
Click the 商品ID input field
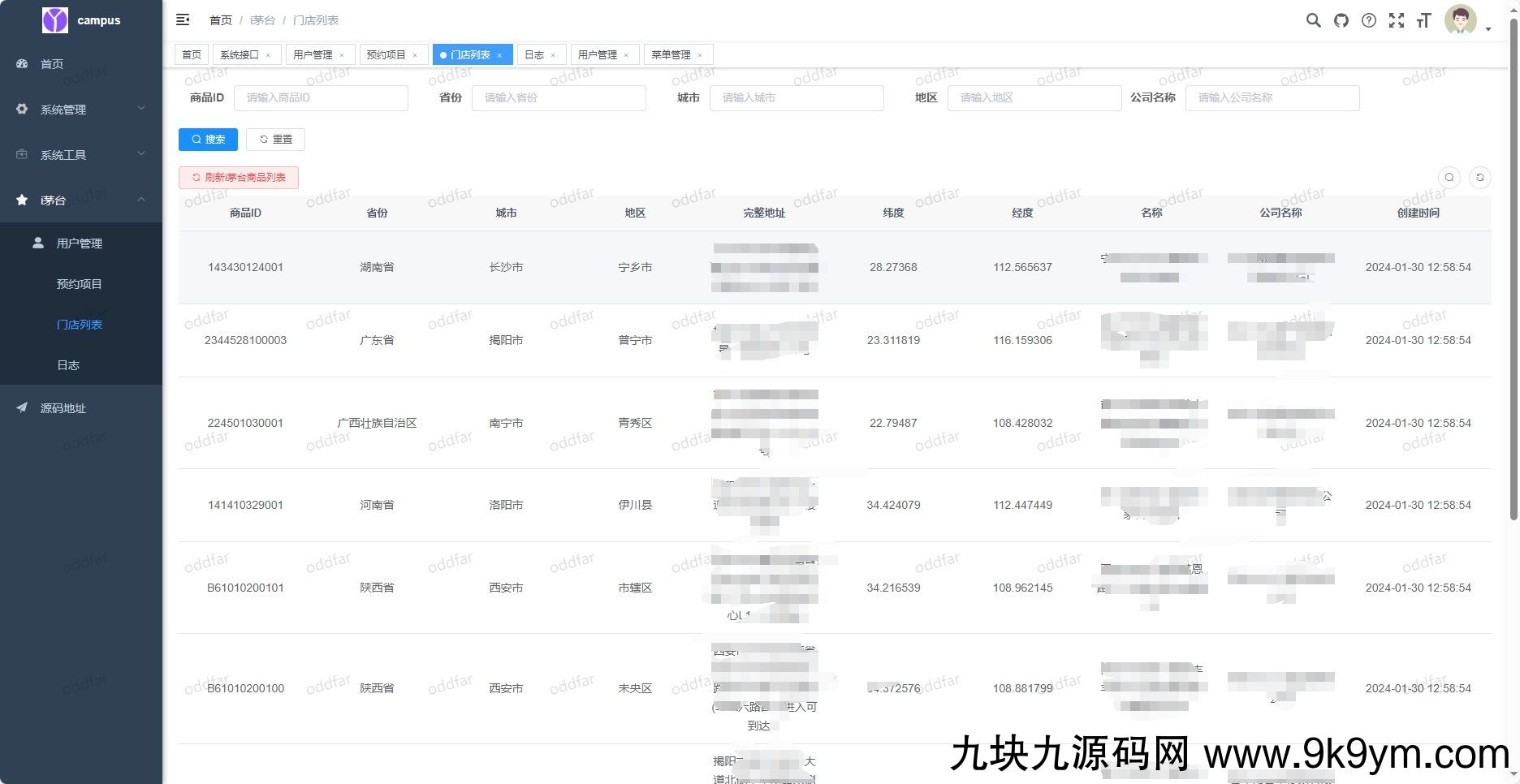(321, 97)
